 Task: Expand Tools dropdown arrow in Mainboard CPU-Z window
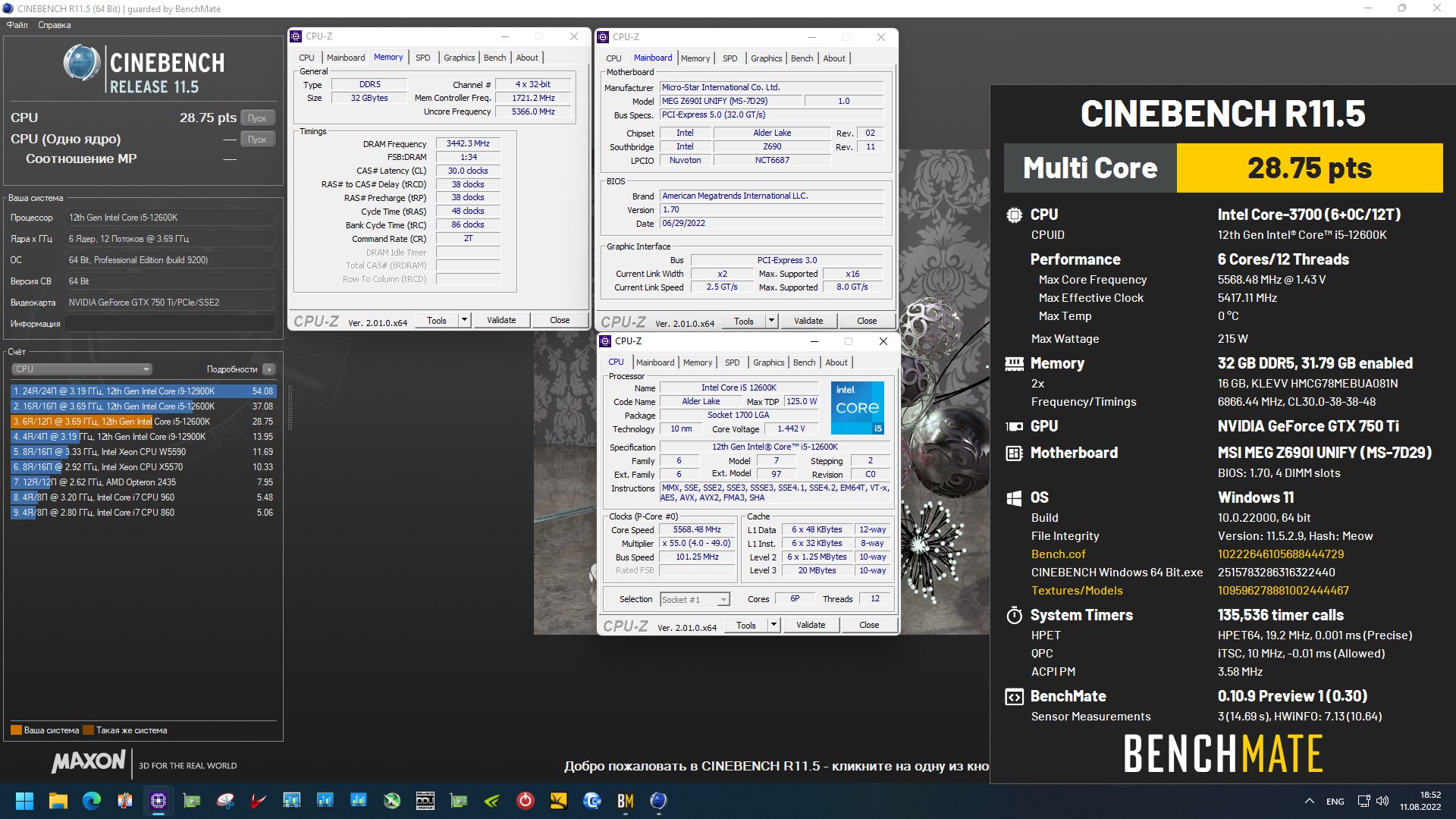pos(771,321)
